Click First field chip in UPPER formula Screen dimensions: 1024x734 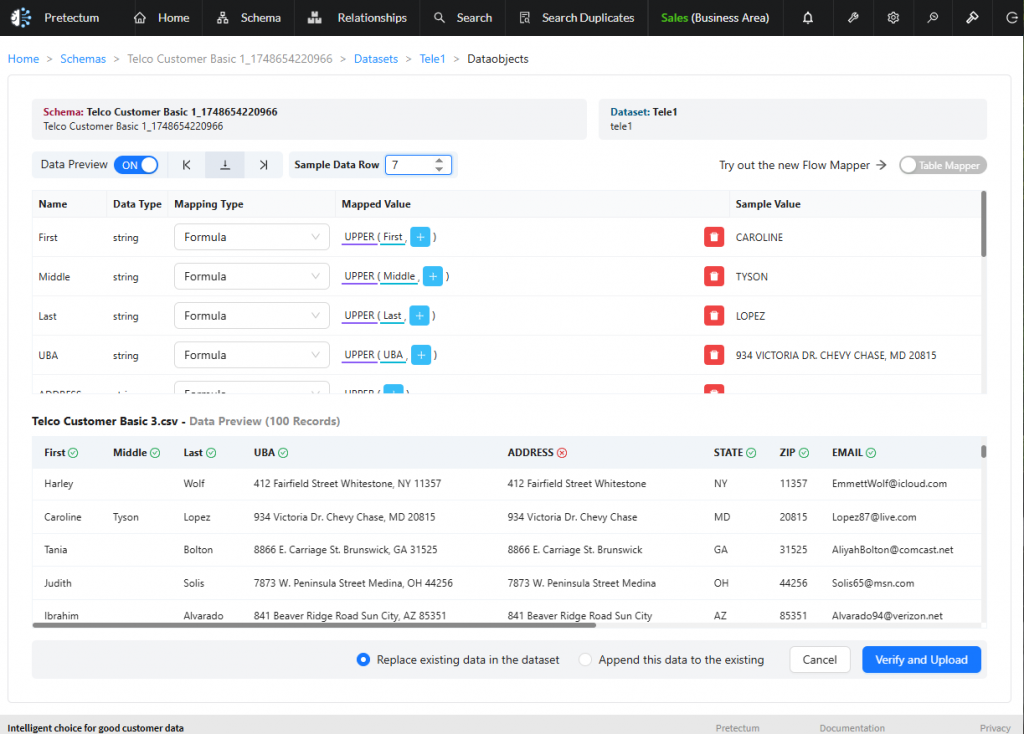pyautogui.click(x=392, y=237)
